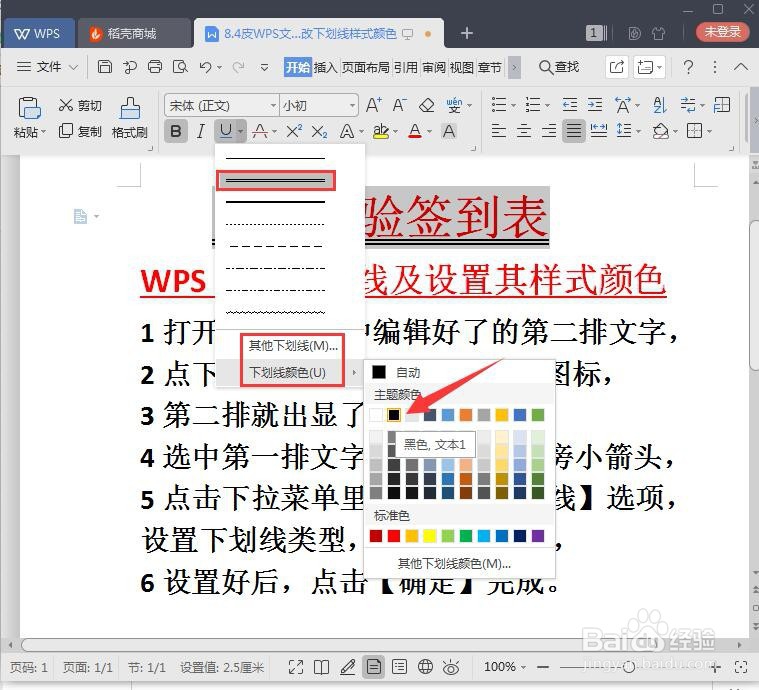Click the Decrease Indent icon
The image size is (759, 690).
coord(570,105)
